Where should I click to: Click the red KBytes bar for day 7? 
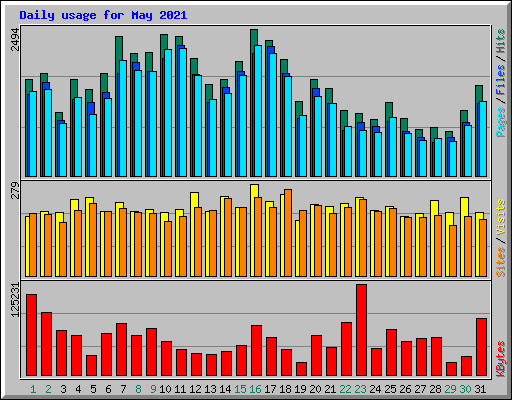click(x=122, y=350)
